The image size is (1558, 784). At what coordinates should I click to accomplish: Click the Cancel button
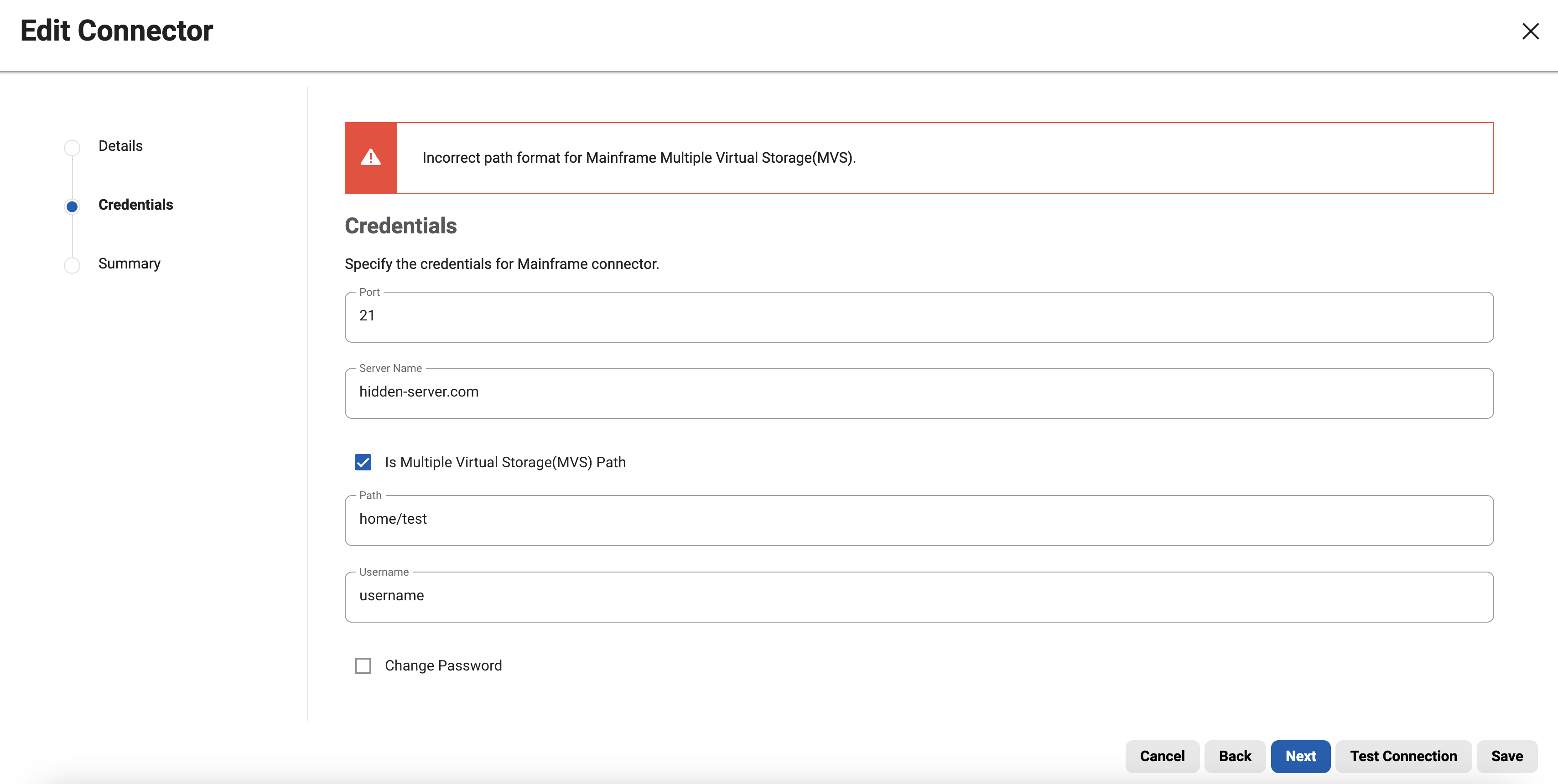click(1162, 756)
